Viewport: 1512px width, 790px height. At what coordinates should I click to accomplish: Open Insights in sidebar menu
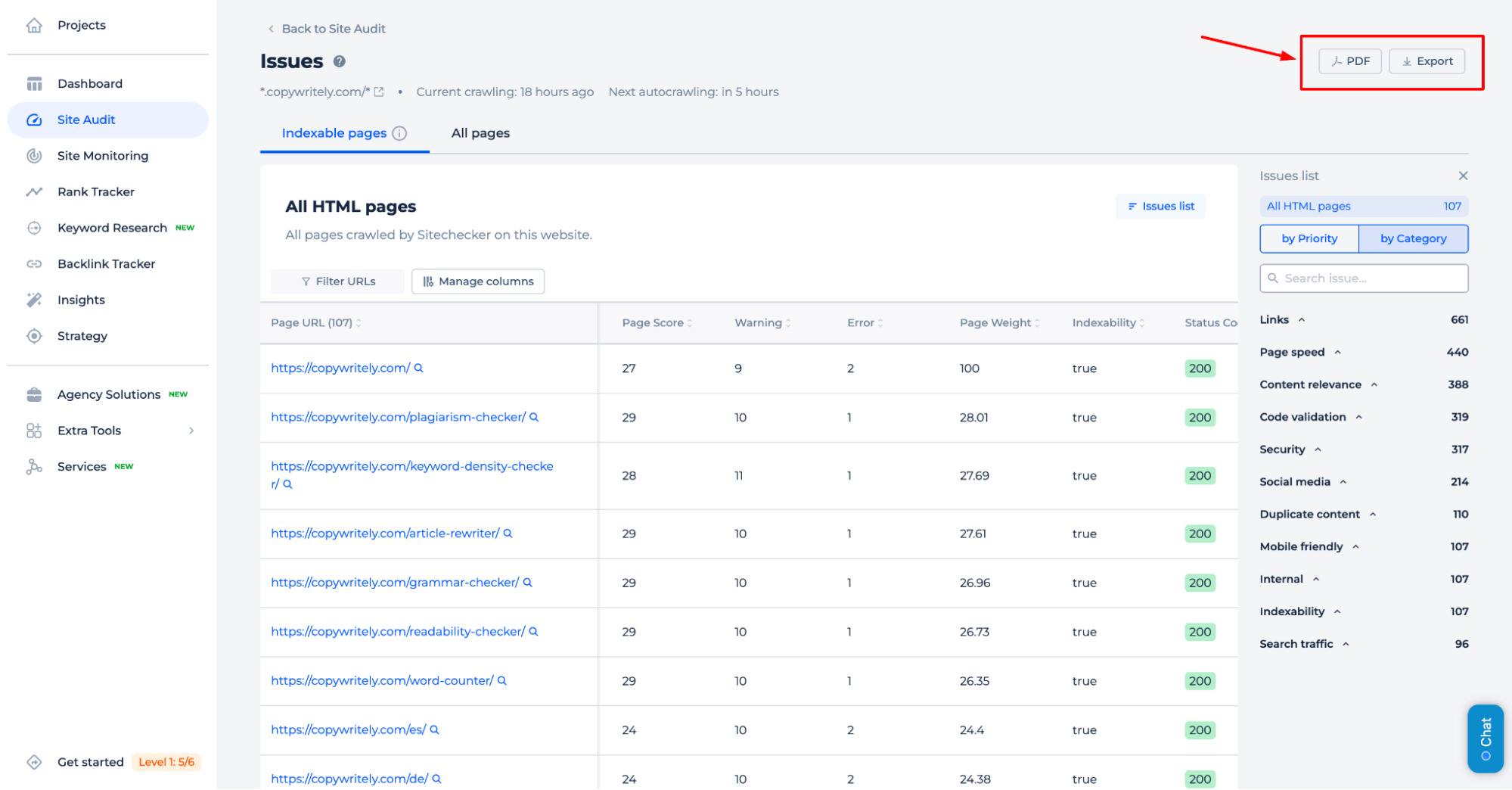tap(81, 300)
